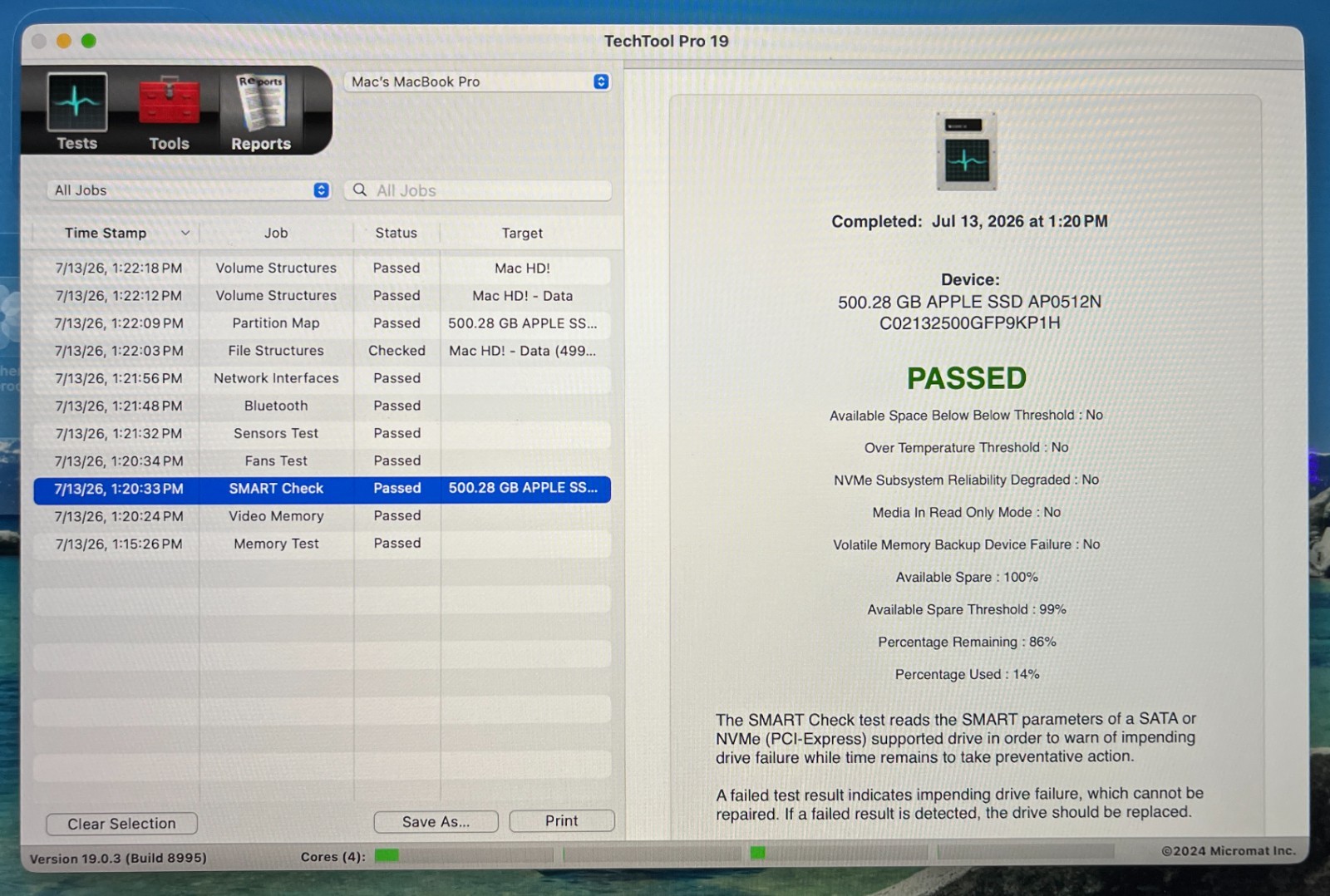Click the Percentage Remaining : 86% line
Screen dimensions: 1330x896
967,642
